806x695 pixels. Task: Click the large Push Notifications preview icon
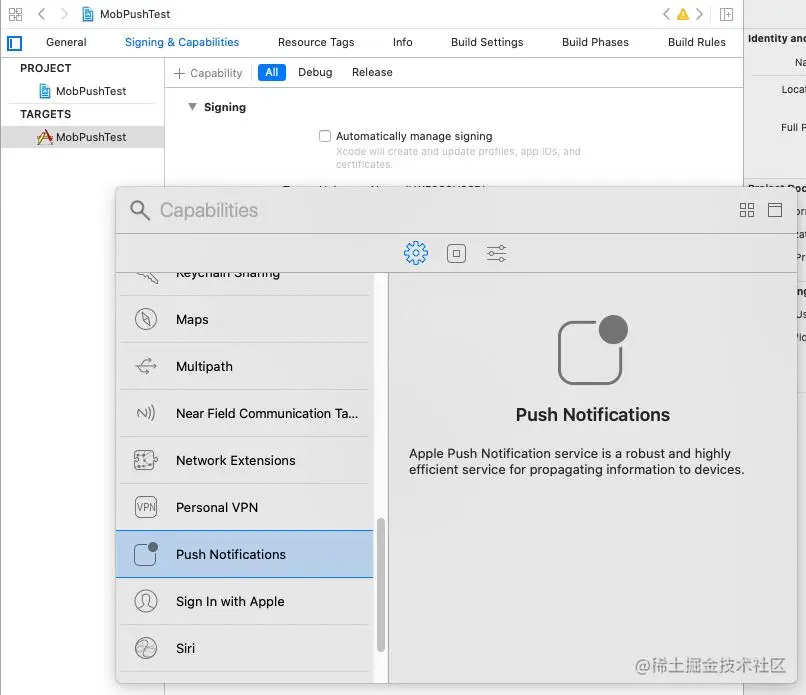click(x=593, y=350)
